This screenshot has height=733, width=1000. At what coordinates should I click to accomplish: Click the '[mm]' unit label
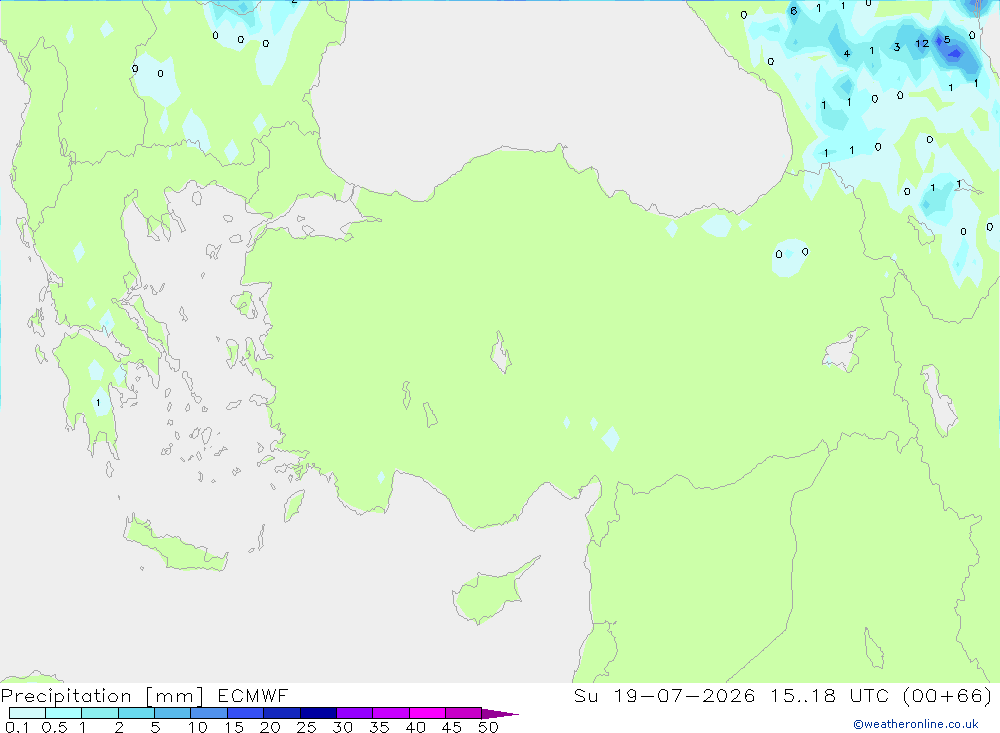(175, 696)
